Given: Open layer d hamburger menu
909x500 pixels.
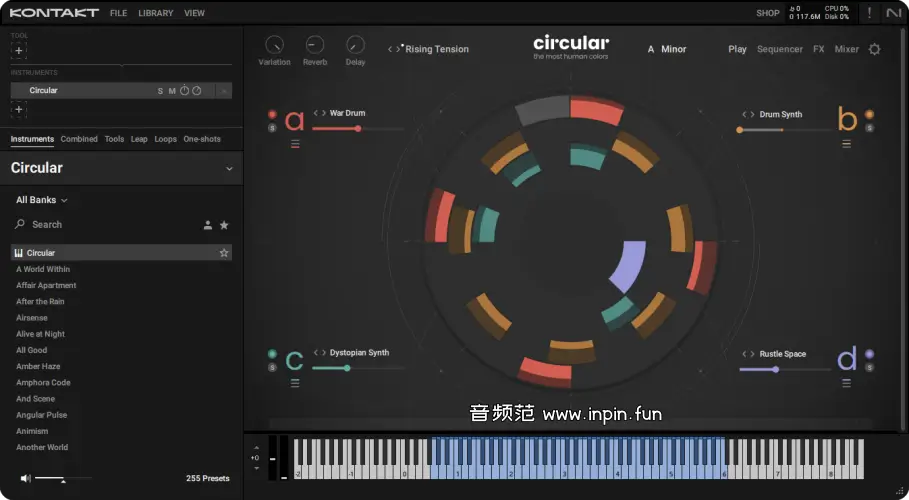Looking at the screenshot, I should 847,382.
